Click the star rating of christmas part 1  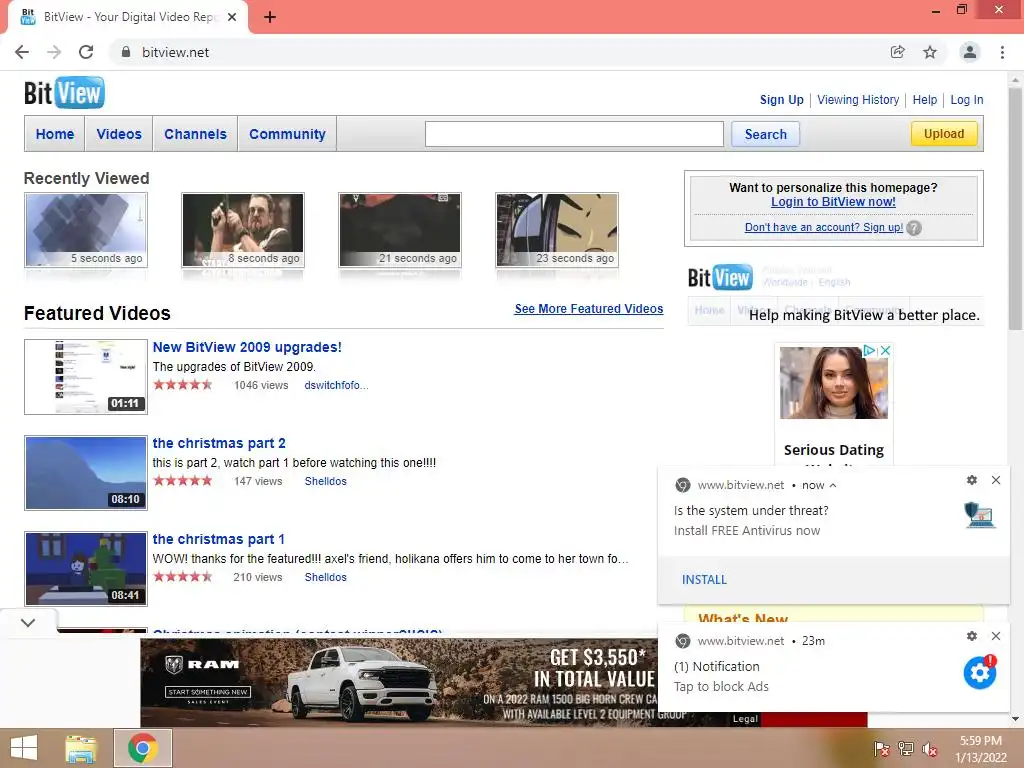(183, 577)
